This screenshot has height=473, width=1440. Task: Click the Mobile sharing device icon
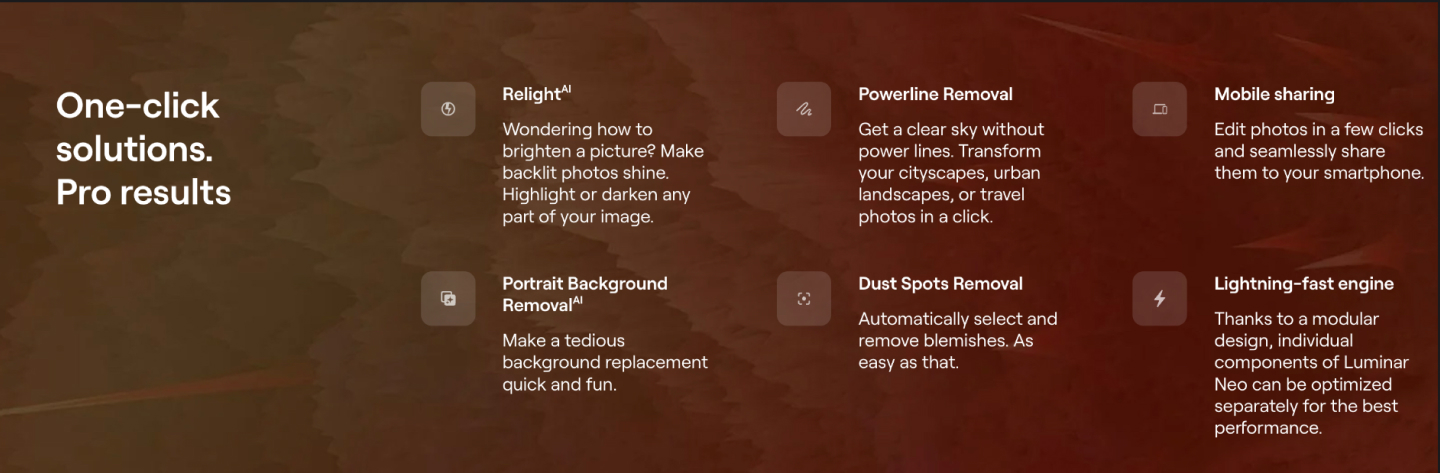click(1159, 109)
